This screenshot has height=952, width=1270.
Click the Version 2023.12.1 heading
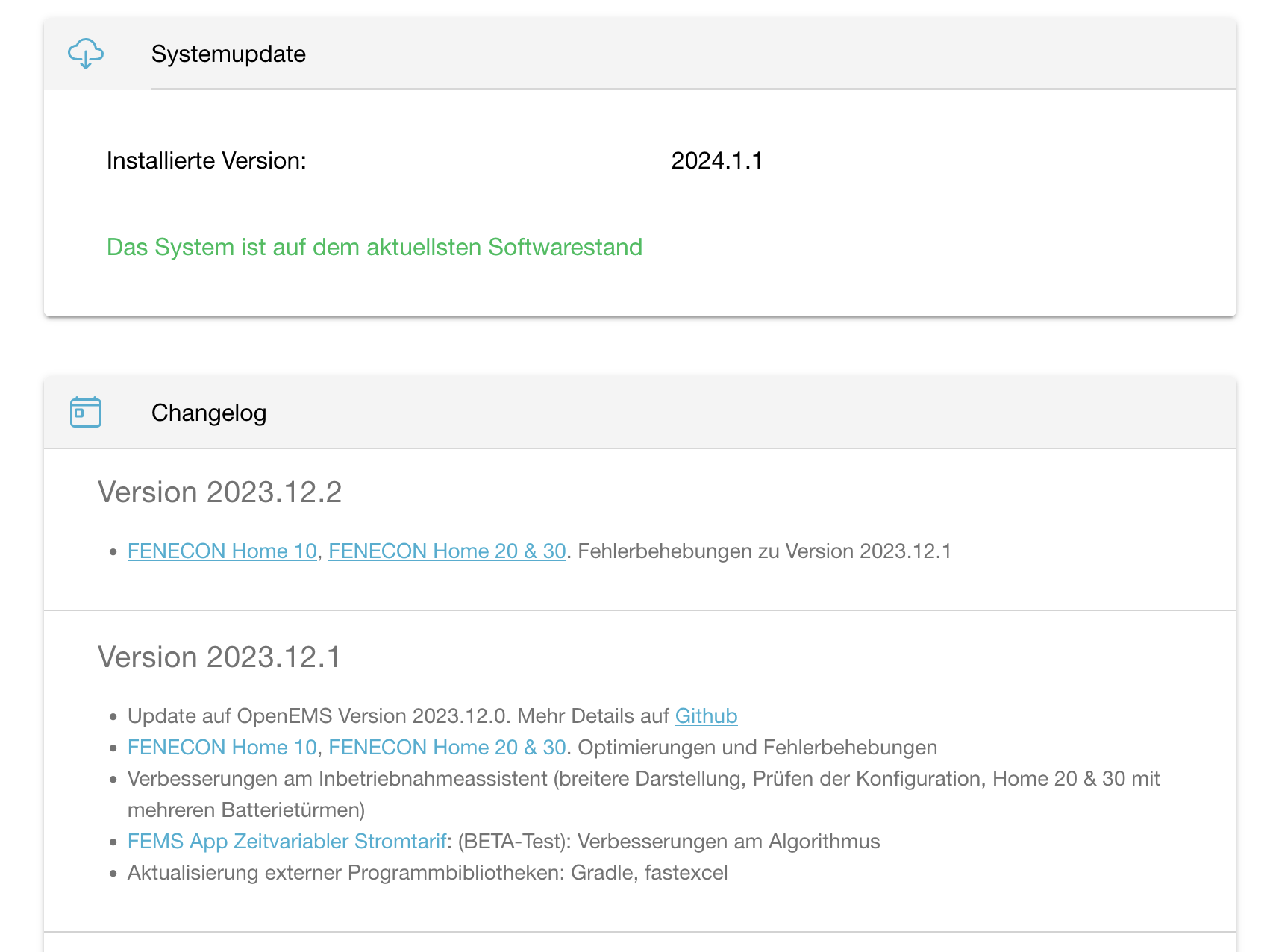click(x=219, y=657)
